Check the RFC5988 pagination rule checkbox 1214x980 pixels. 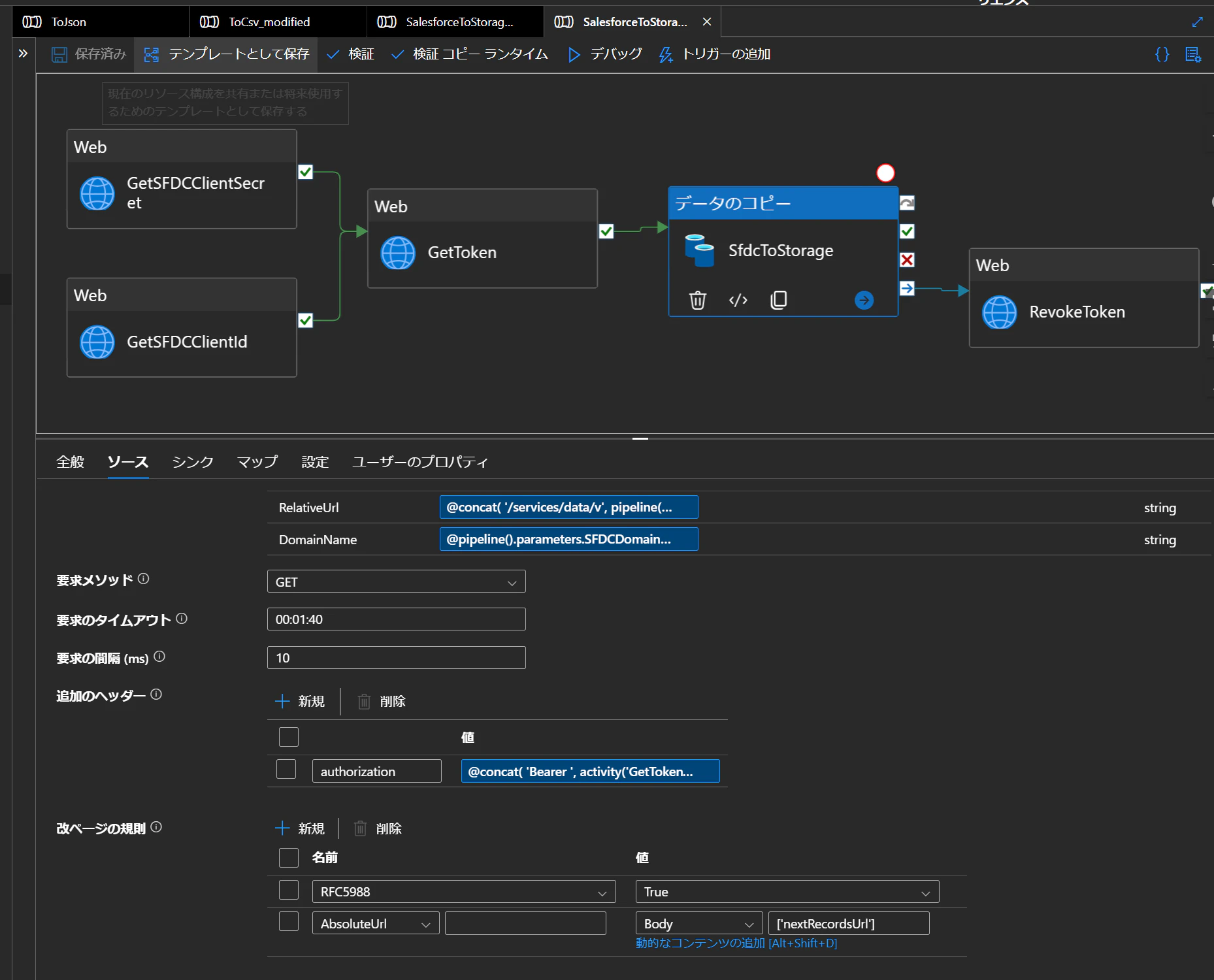click(289, 890)
